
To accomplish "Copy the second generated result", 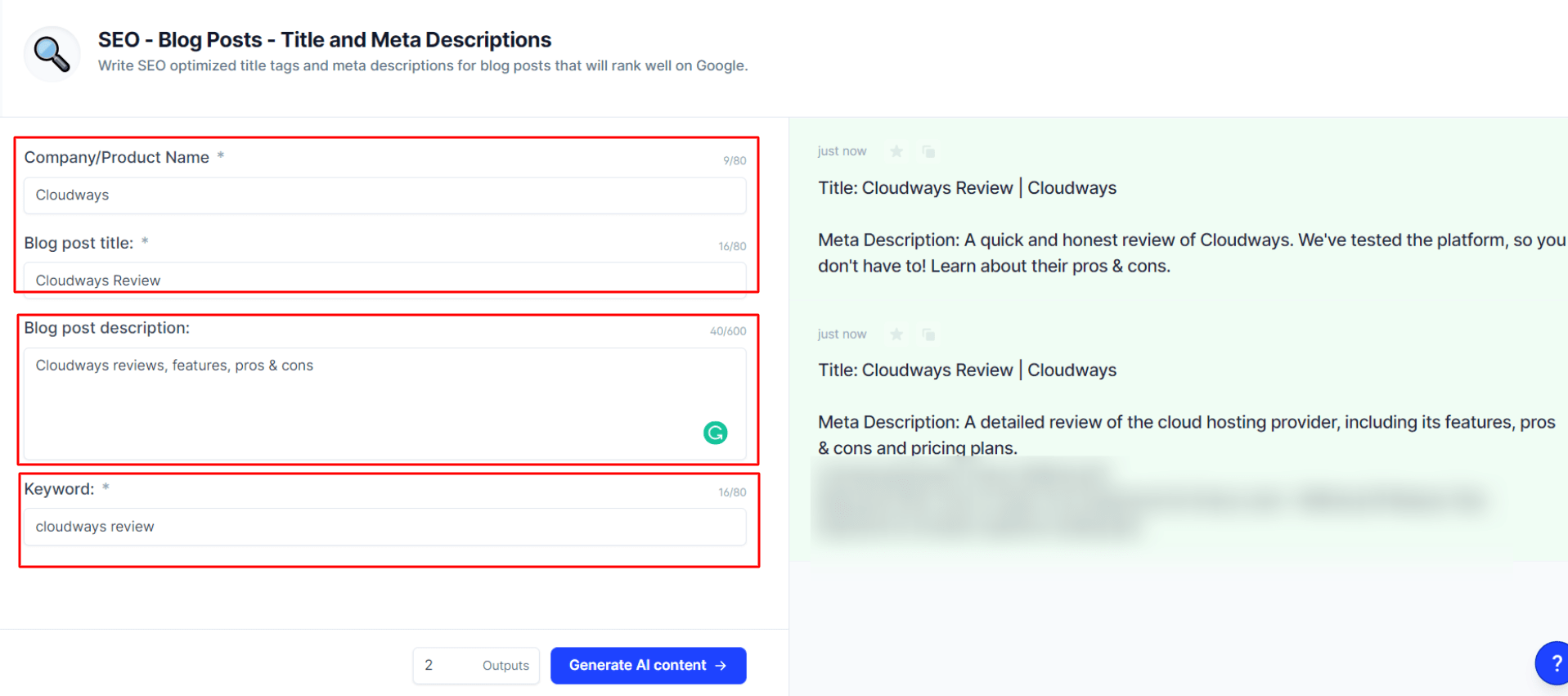I will [928, 334].
